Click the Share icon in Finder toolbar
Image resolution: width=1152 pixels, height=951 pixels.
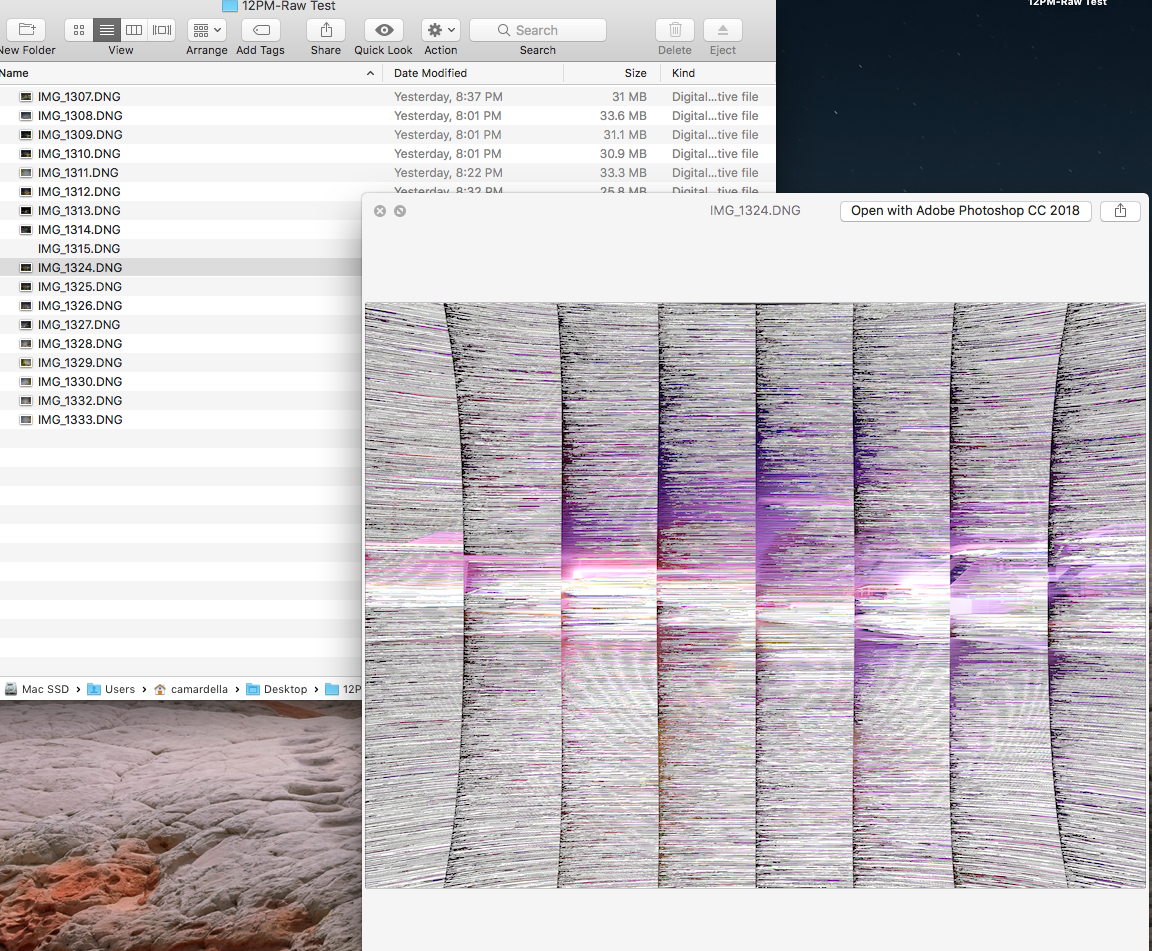pyautogui.click(x=326, y=30)
